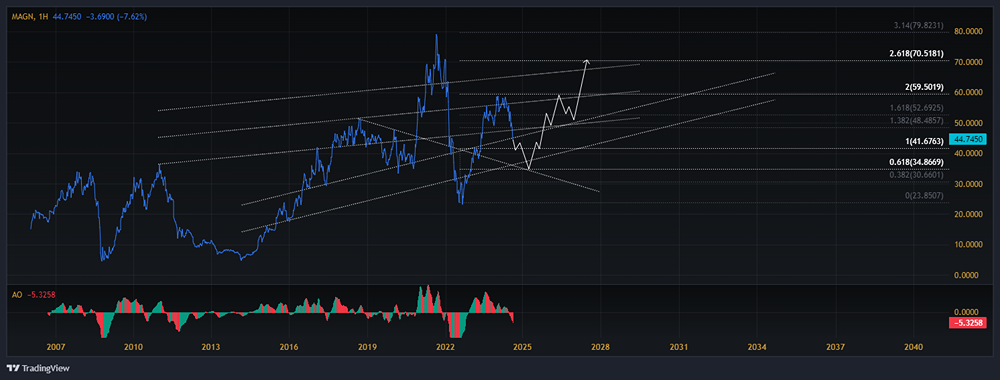Click the TradingView logo
The height and width of the screenshot is (380, 1000).
coord(38,368)
